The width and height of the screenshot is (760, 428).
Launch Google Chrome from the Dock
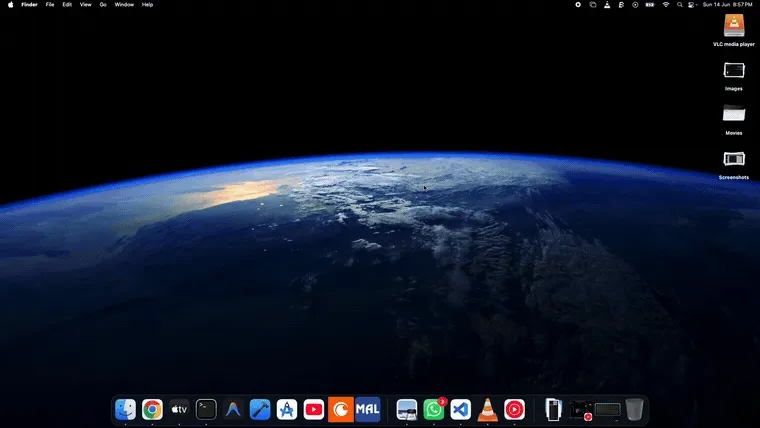pos(152,410)
